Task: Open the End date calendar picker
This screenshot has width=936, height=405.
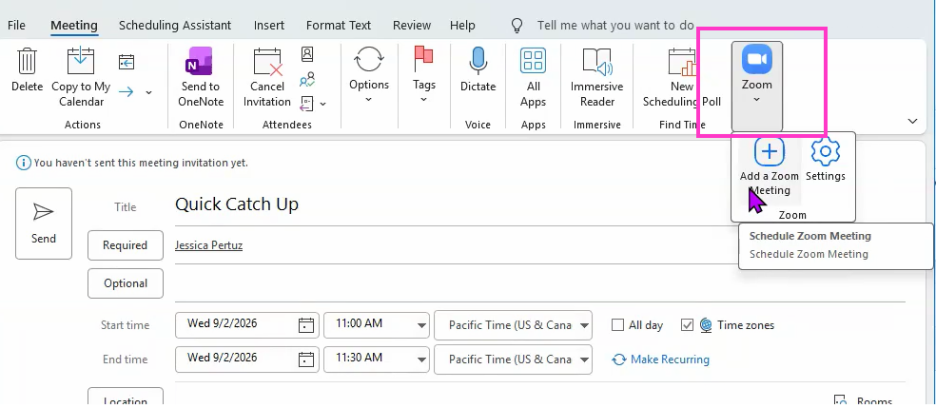Action: (306, 359)
